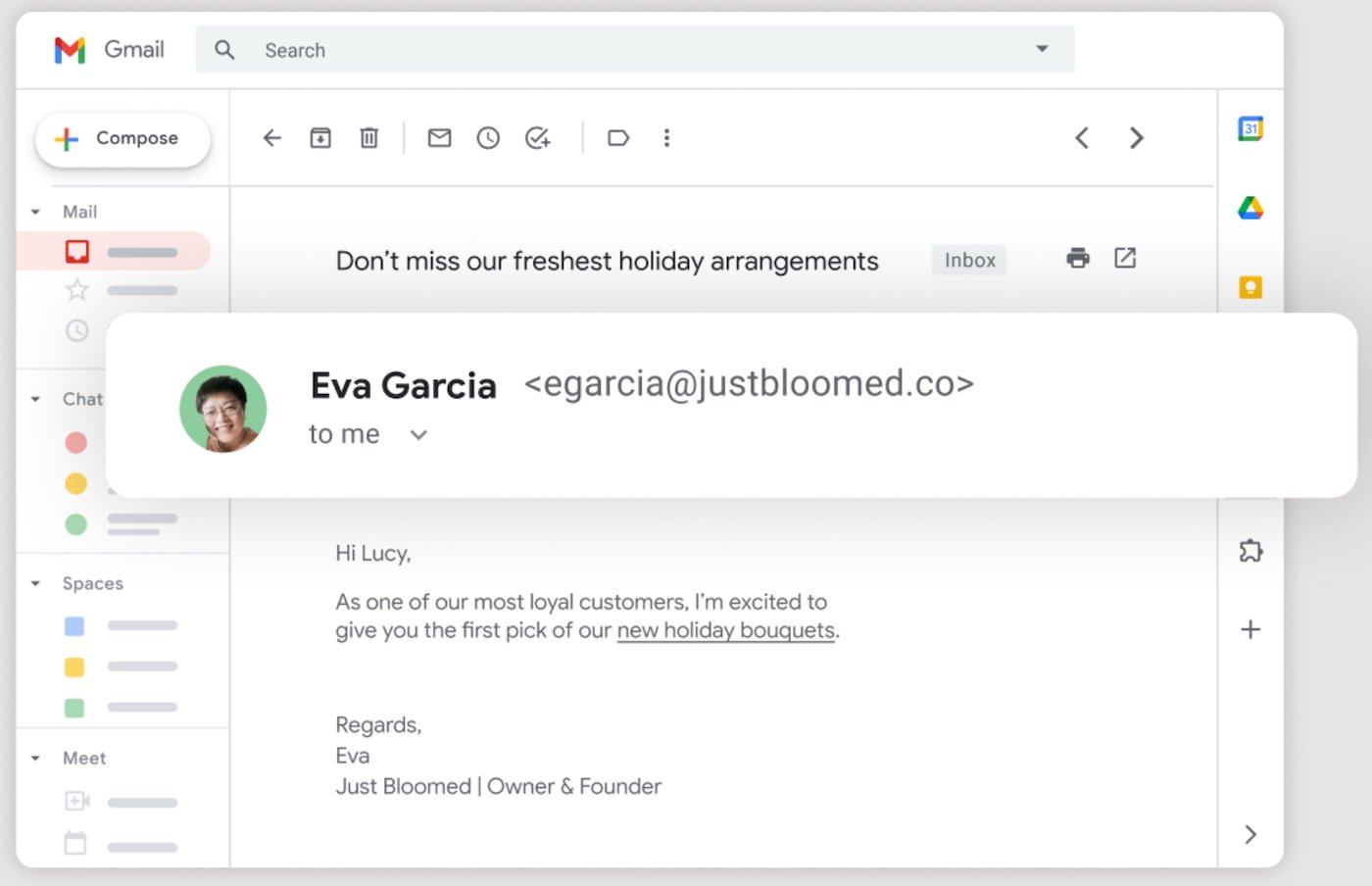Collapse the Meet section
1372x886 pixels.
click(x=36, y=758)
